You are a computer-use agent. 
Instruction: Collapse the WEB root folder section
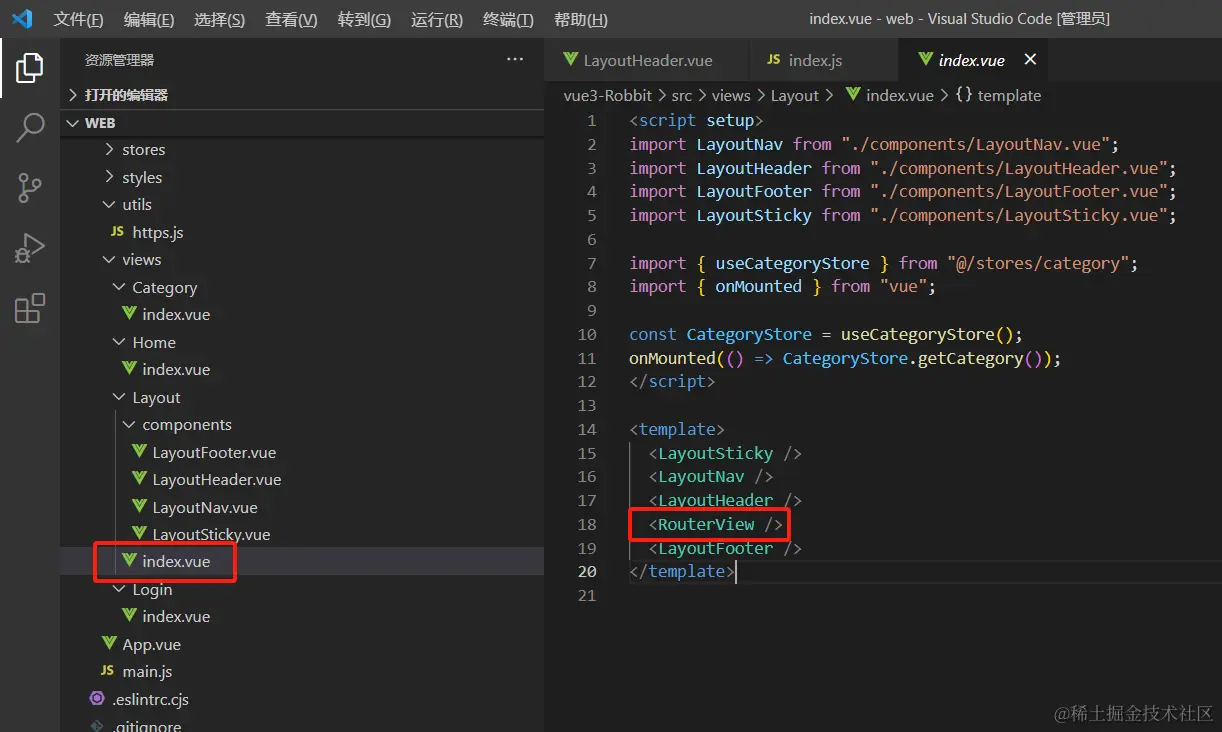100,123
